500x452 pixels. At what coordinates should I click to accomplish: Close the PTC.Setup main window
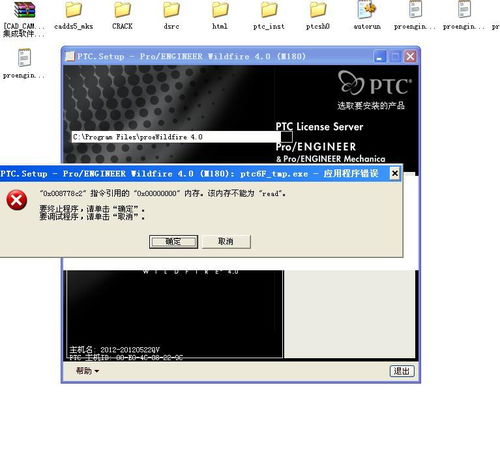click(411, 57)
